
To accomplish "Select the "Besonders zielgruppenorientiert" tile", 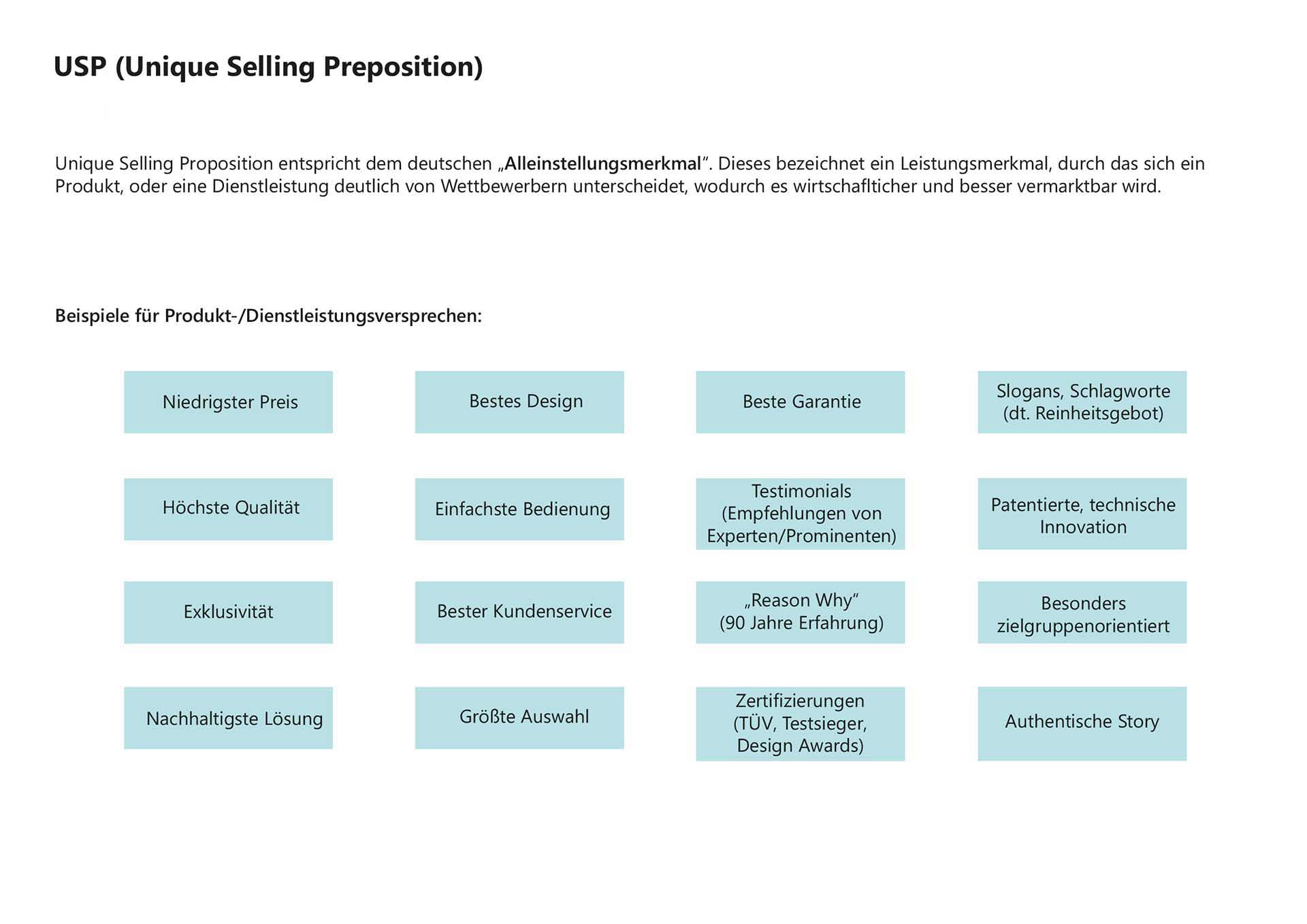I will [x=1082, y=612].
